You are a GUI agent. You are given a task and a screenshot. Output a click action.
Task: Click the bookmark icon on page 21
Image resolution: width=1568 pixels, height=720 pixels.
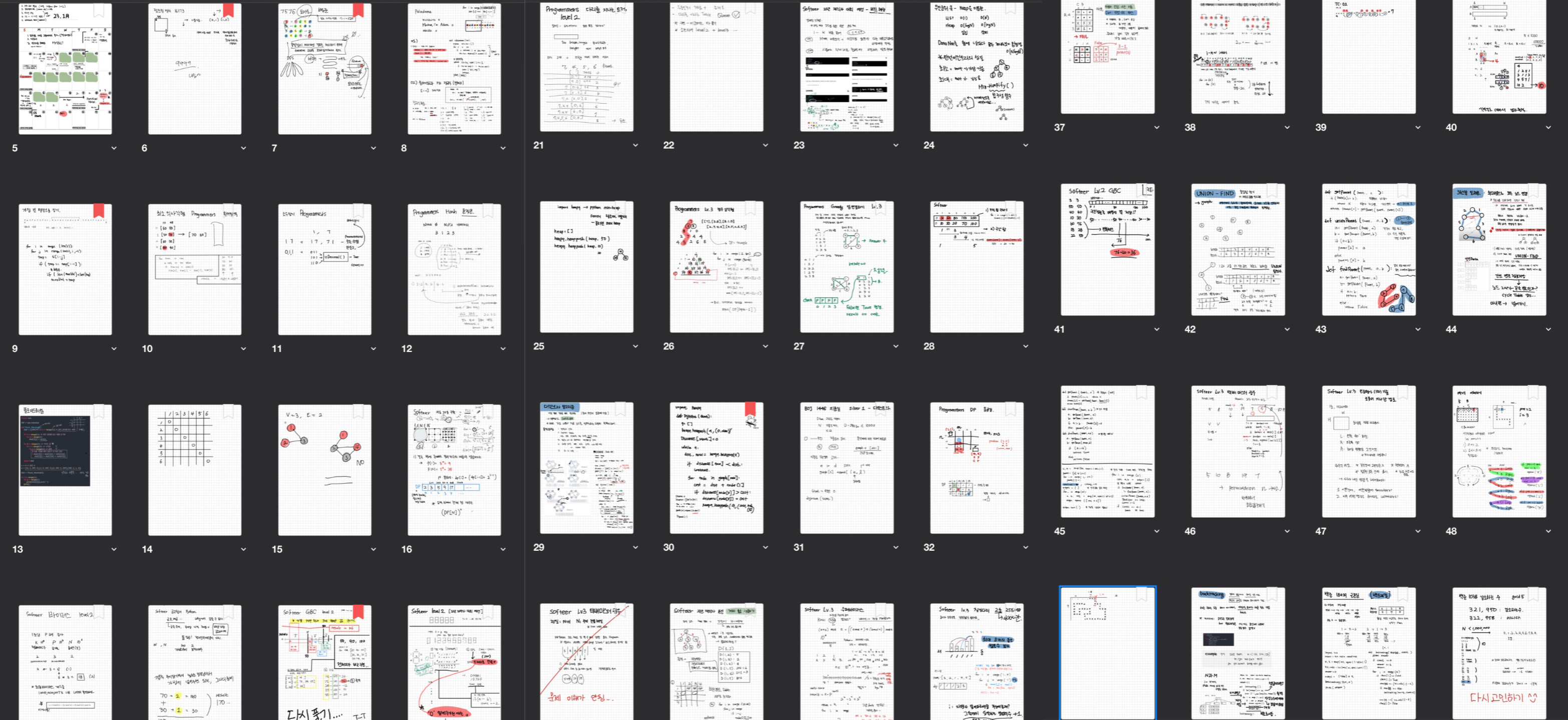tap(620, 9)
